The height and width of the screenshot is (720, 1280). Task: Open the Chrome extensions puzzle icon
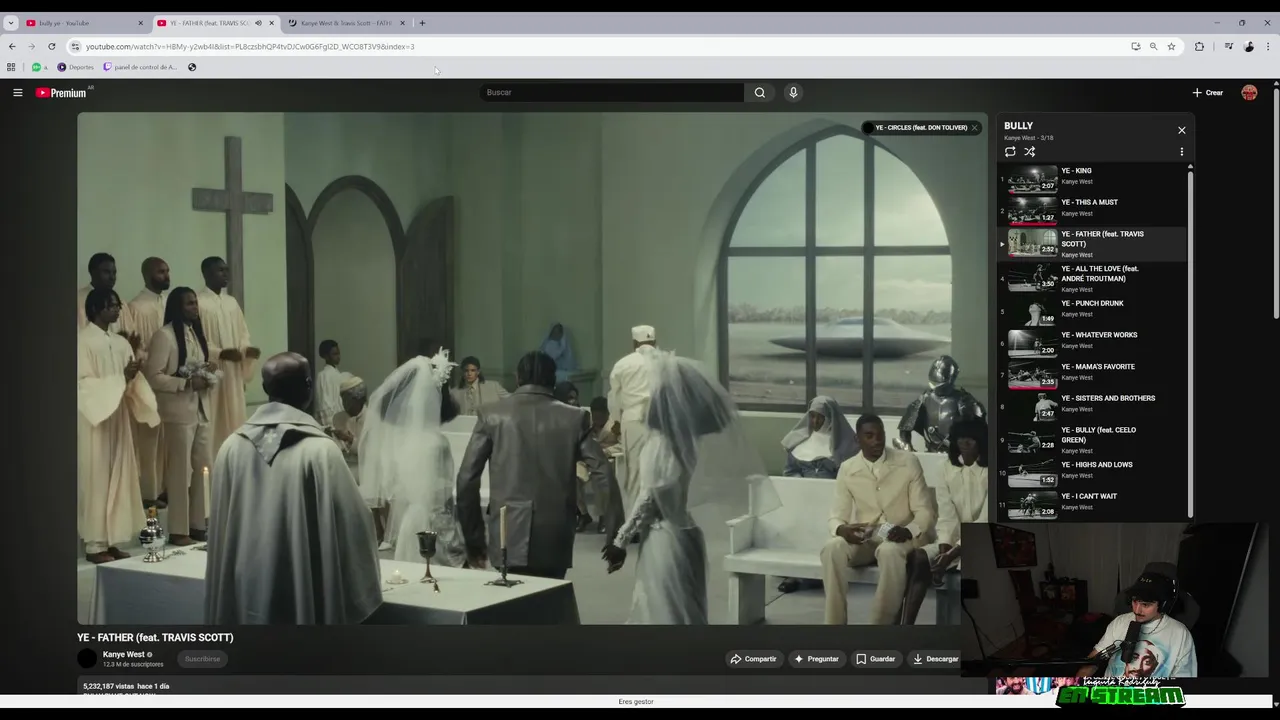[x=1199, y=46]
